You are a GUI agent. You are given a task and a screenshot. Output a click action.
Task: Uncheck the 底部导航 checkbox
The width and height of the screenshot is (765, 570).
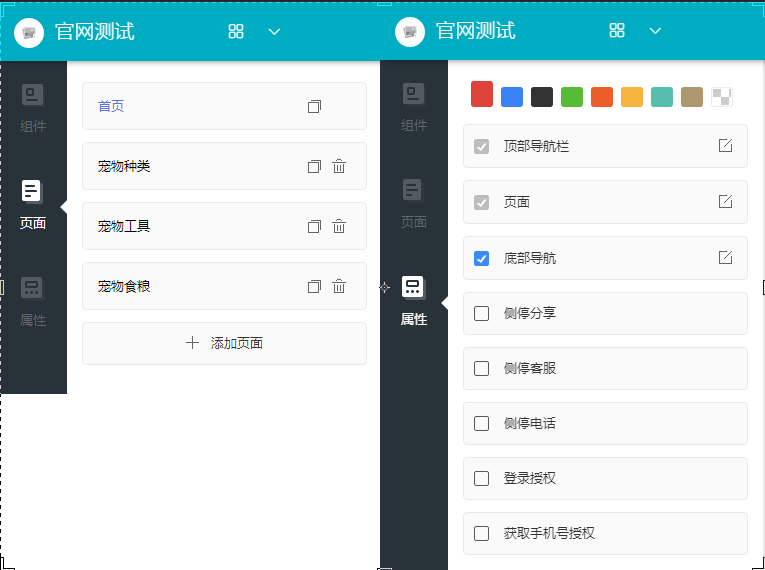coord(482,258)
